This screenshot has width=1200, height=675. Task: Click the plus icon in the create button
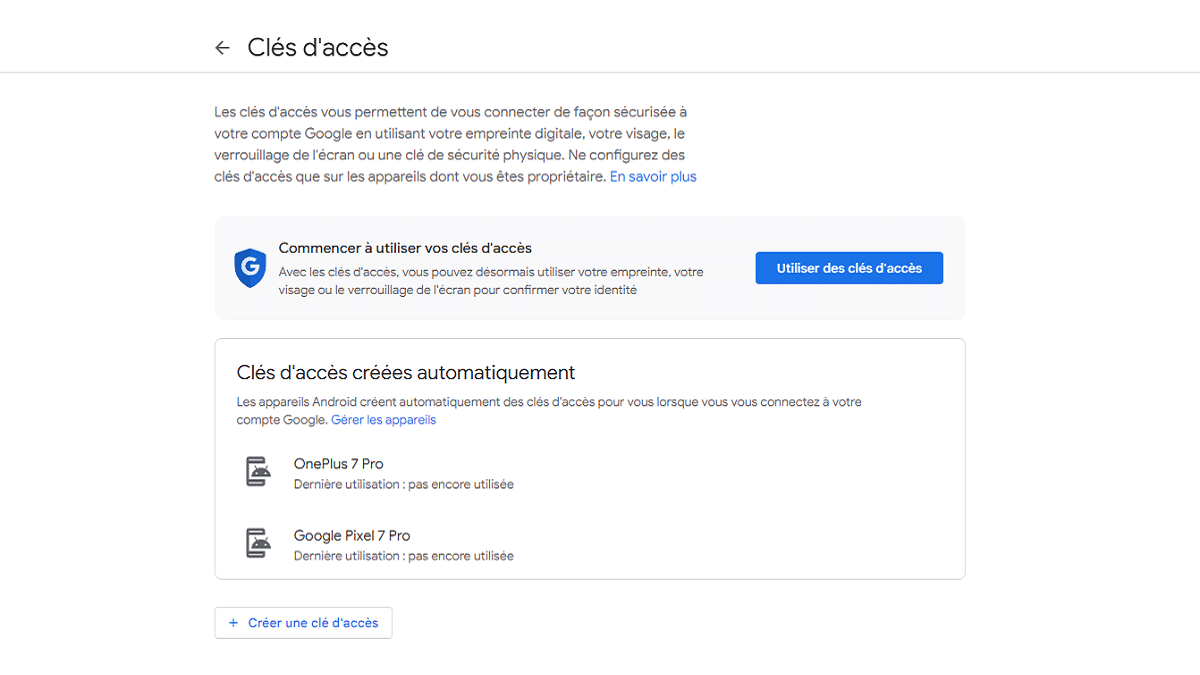click(x=234, y=623)
